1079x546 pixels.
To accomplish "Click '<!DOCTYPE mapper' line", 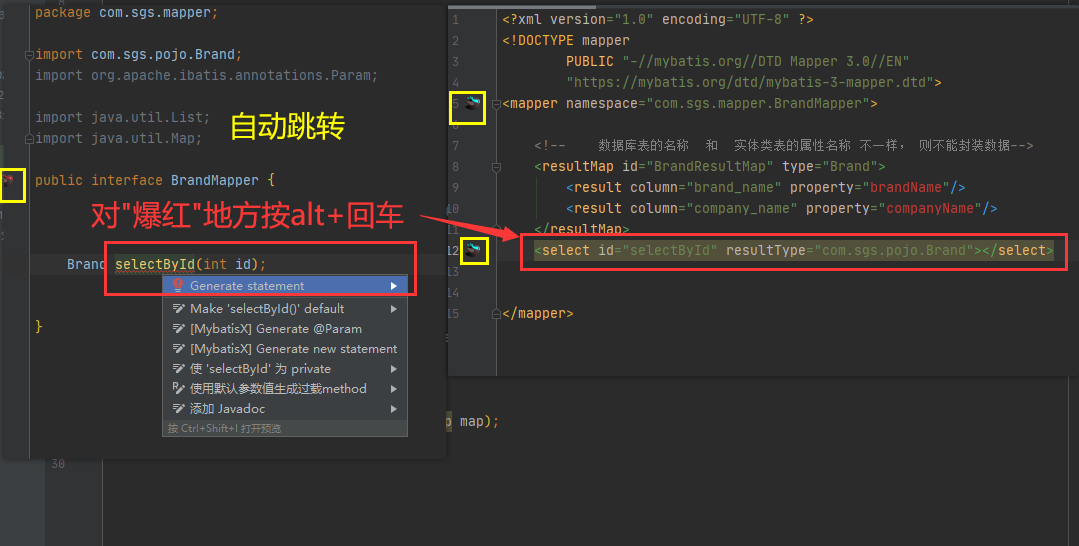I will click(566, 40).
